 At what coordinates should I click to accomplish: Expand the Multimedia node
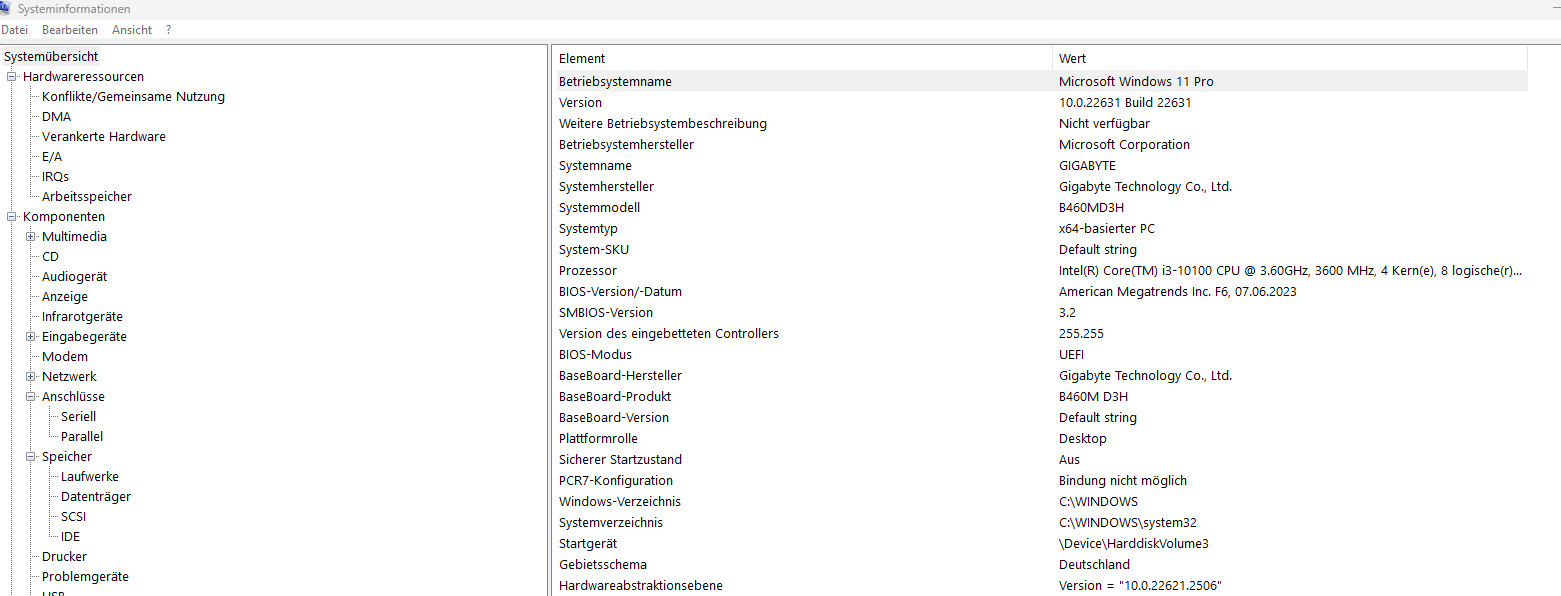31,237
